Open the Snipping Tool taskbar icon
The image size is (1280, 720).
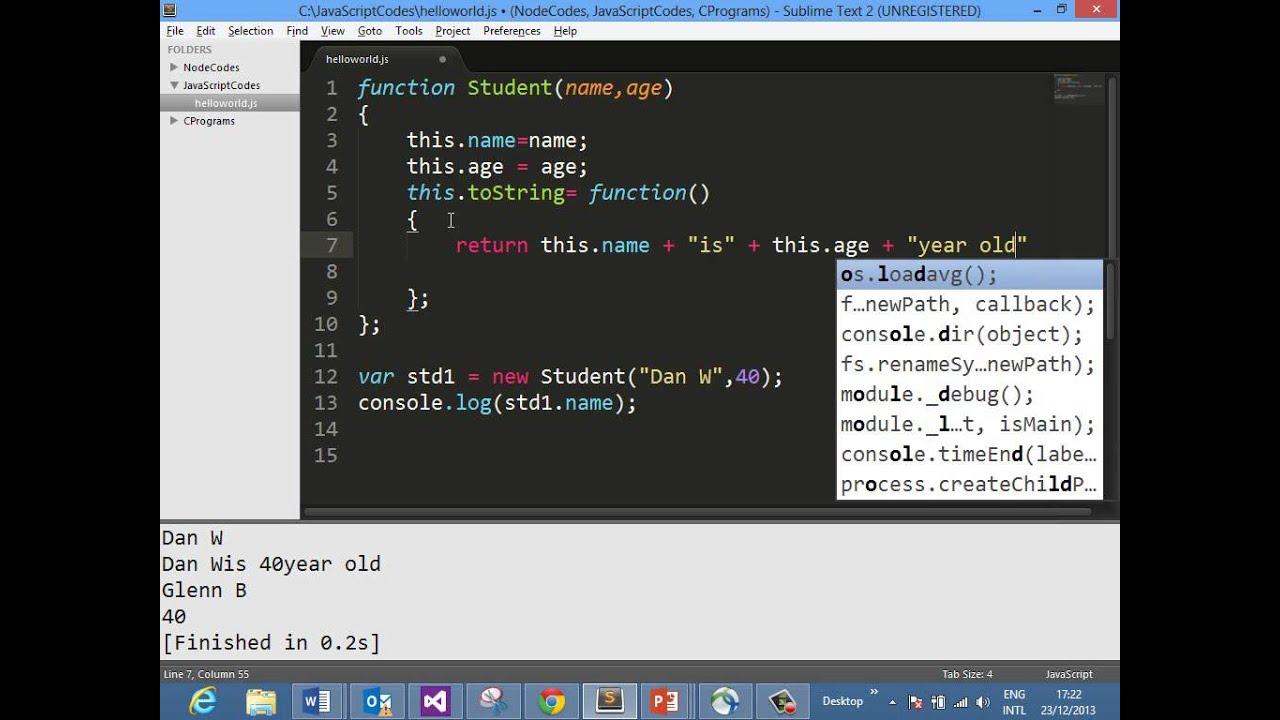493,701
